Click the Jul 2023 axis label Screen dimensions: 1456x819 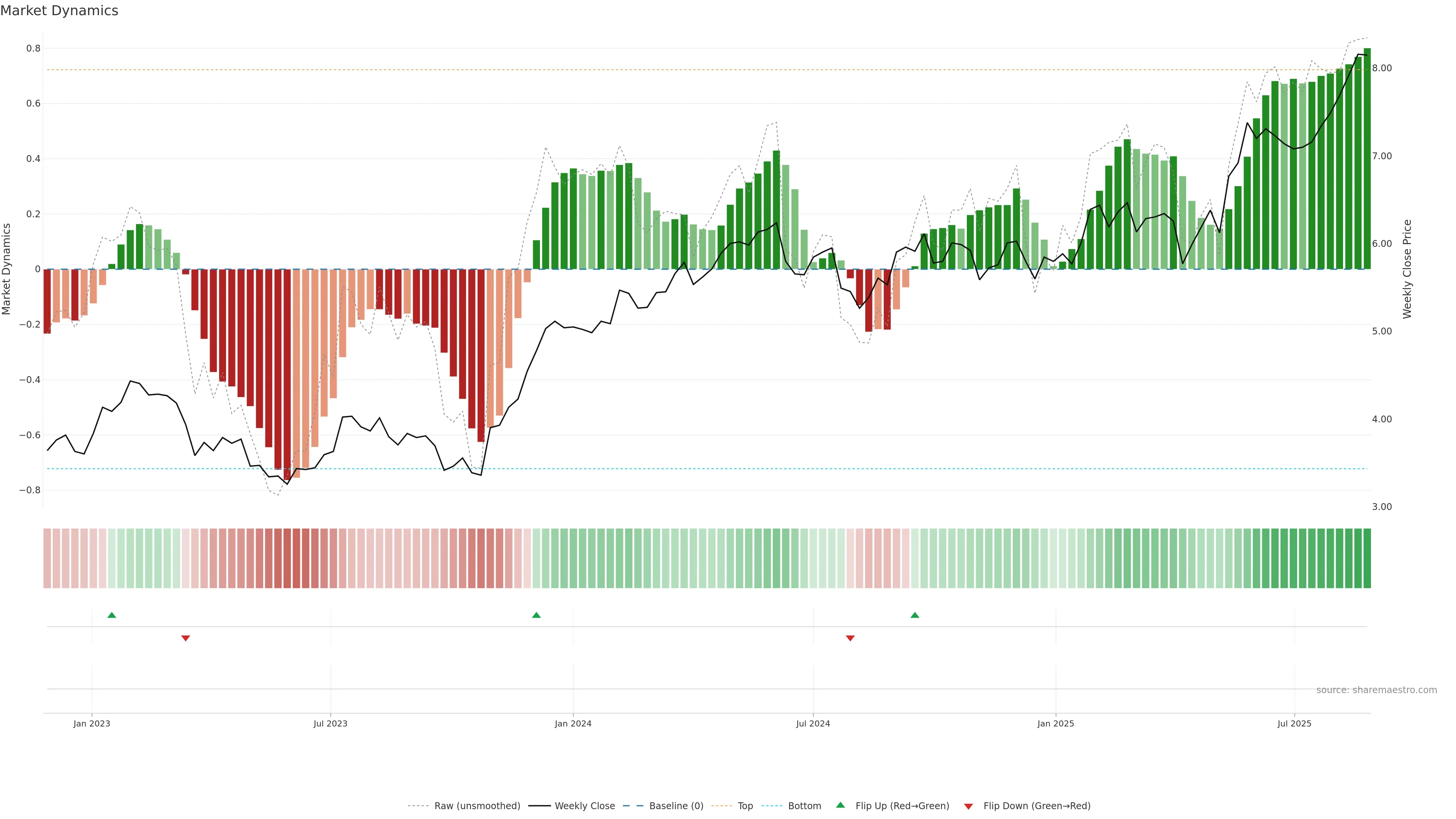pyautogui.click(x=331, y=723)
